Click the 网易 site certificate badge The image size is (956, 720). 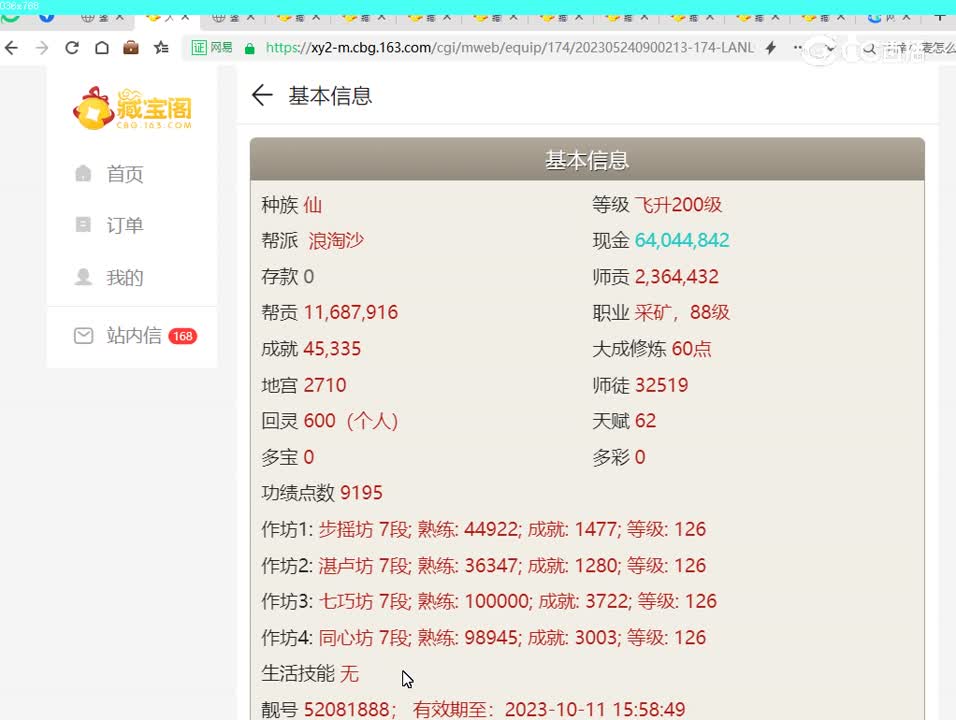pyautogui.click(x=212, y=48)
